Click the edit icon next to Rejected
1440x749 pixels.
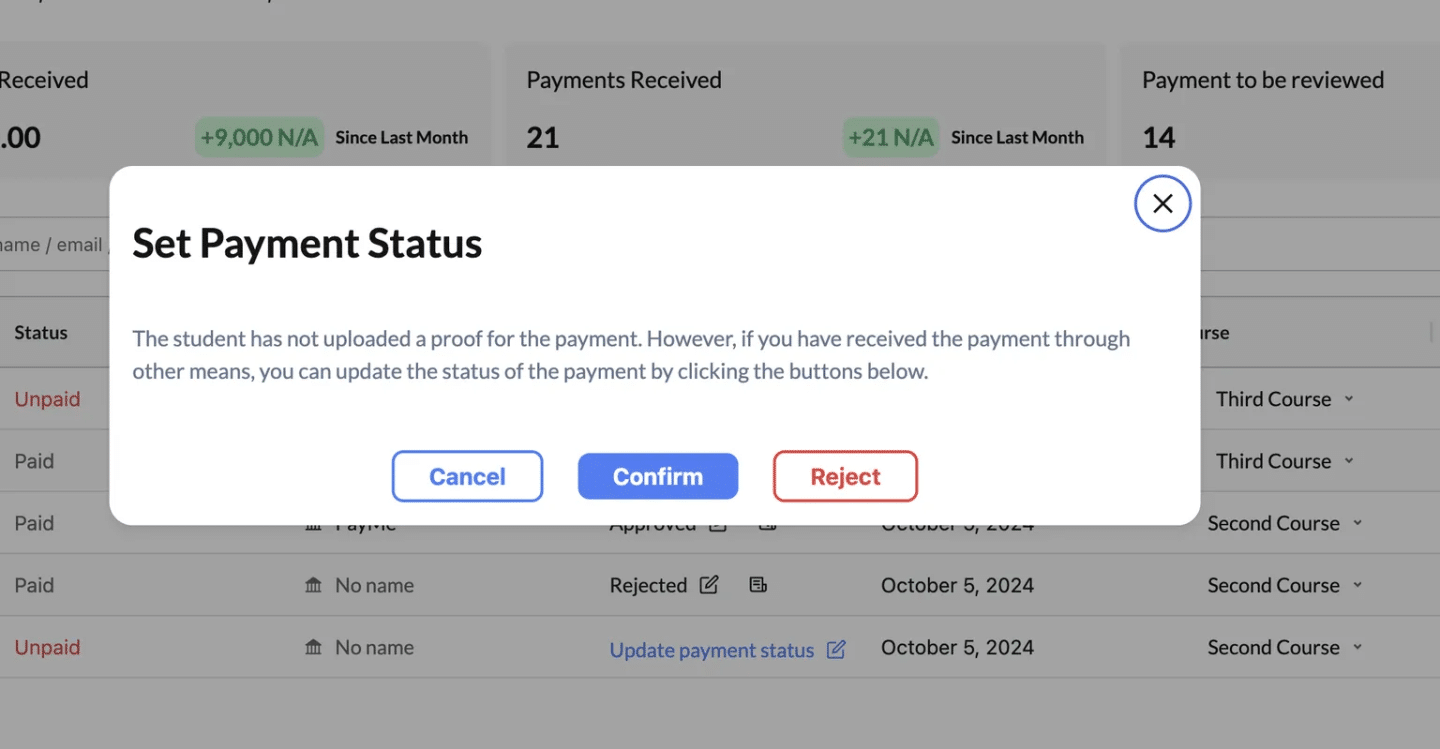pos(709,585)
